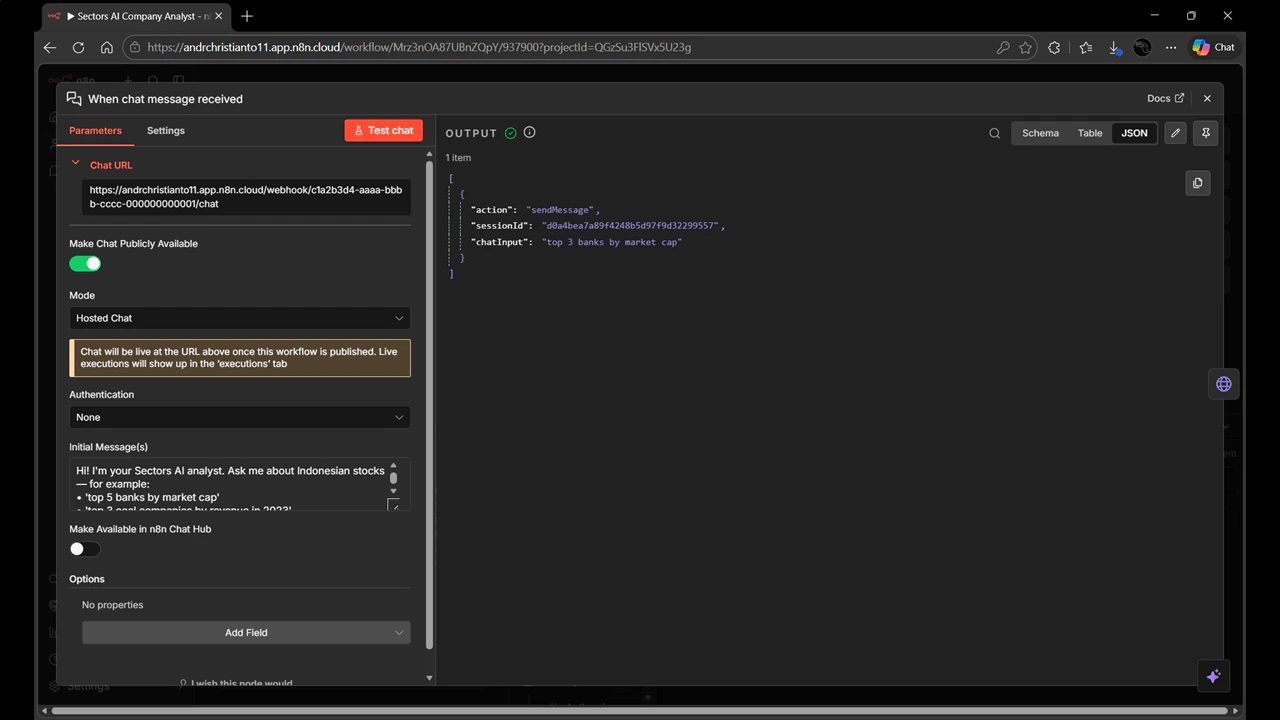Open the Add Field dropdown under Options

click(246, 632)
